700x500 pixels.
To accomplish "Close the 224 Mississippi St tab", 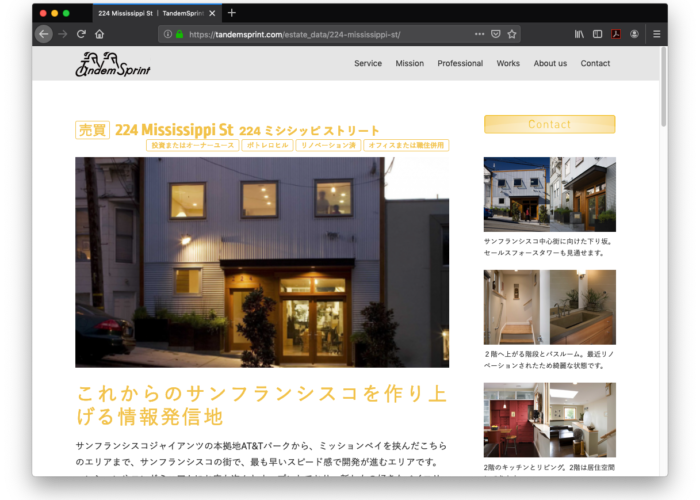I will [x=213, y=13].
